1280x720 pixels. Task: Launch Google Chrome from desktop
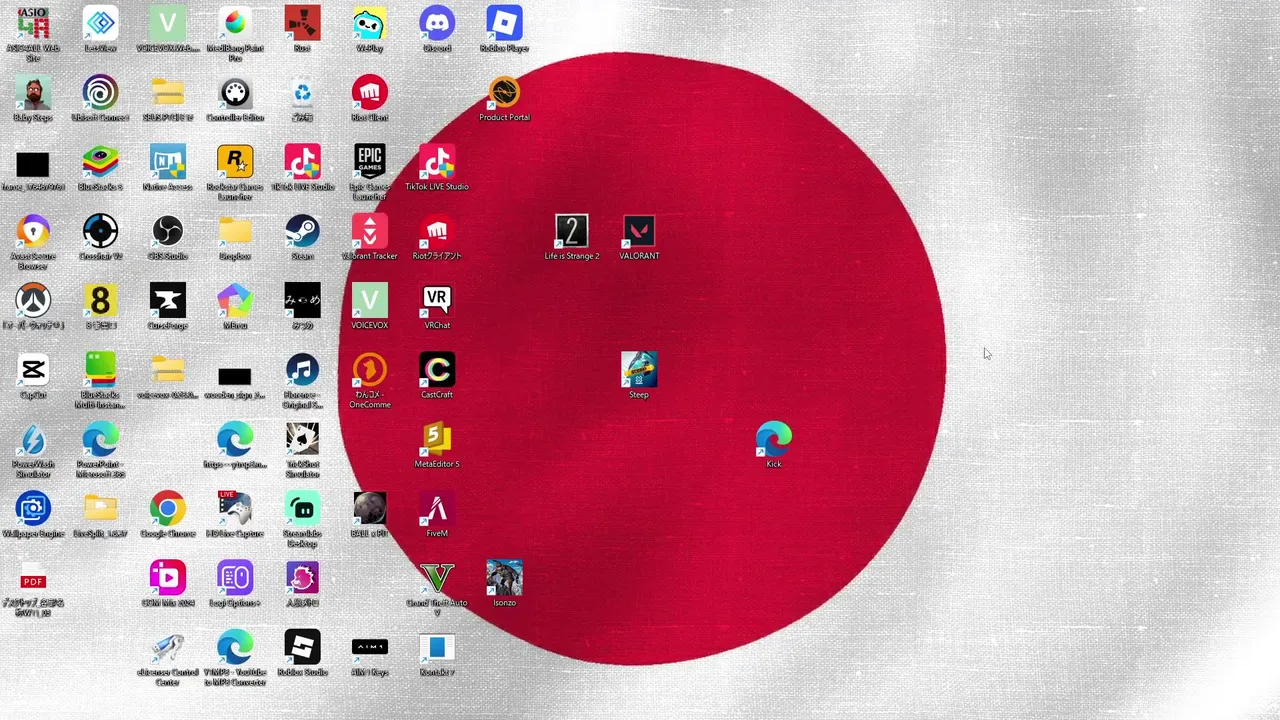pos(167,509)
